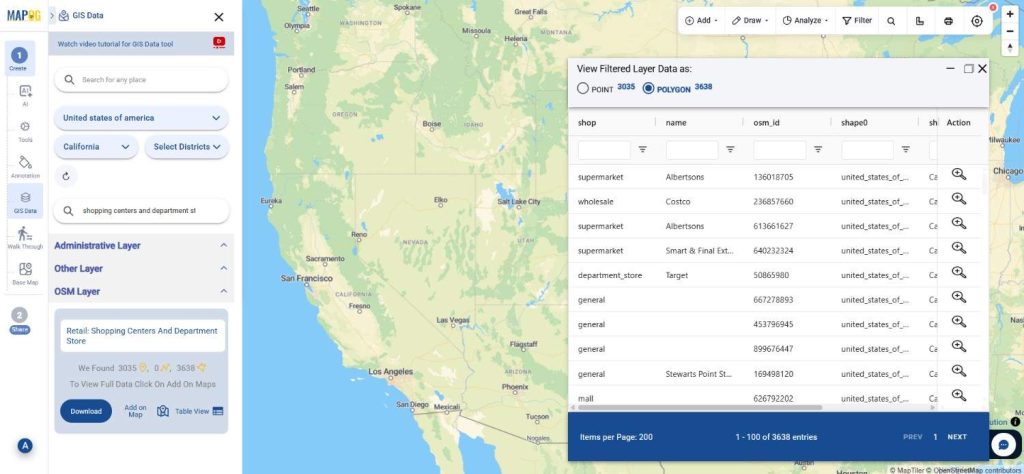Screen dimensions: 1024x474
Task: Zoom to the Target row feature
Action: (x=958, y=272)
